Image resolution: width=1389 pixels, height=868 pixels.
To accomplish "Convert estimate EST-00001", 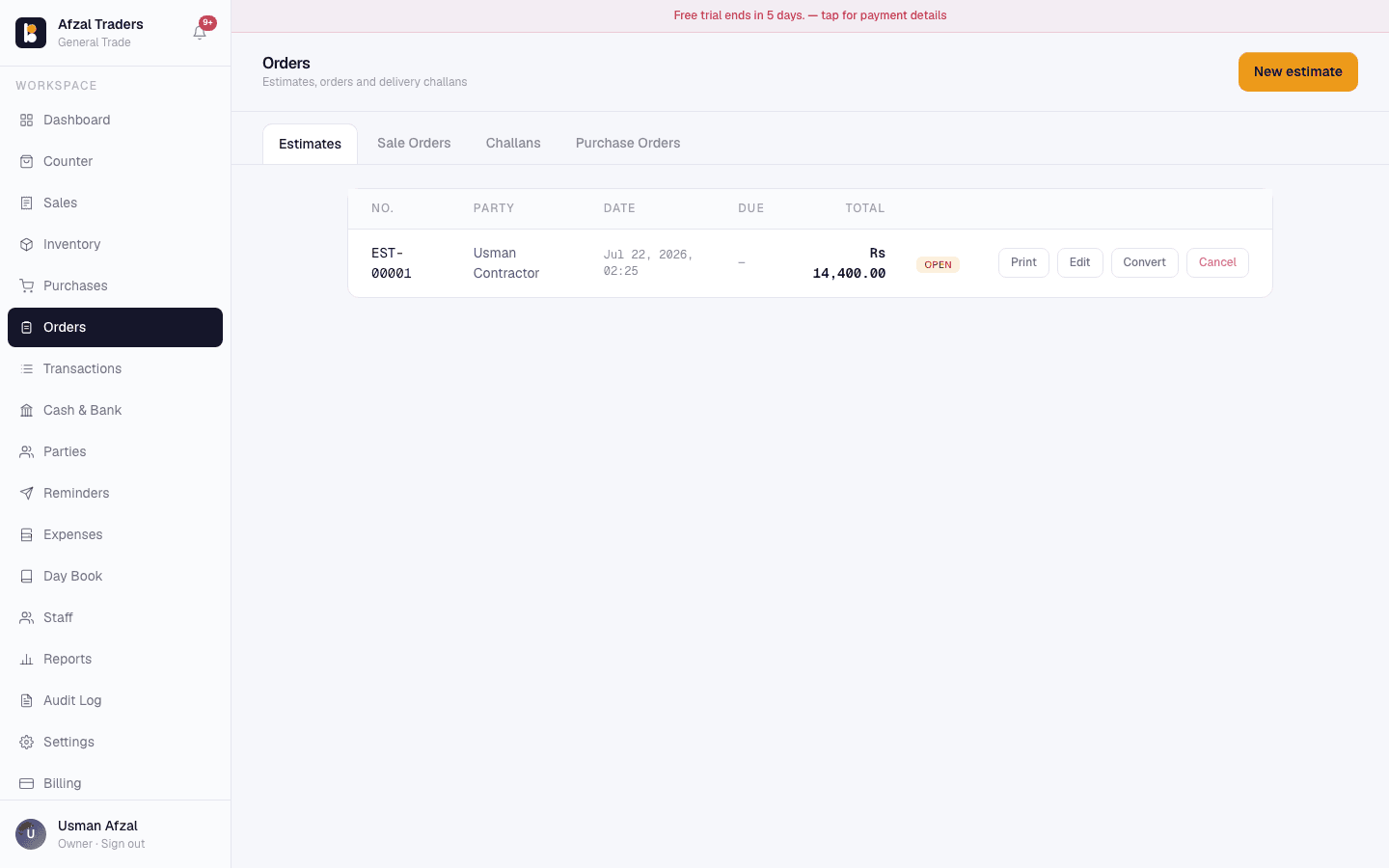I will (x=1144, y=262).
